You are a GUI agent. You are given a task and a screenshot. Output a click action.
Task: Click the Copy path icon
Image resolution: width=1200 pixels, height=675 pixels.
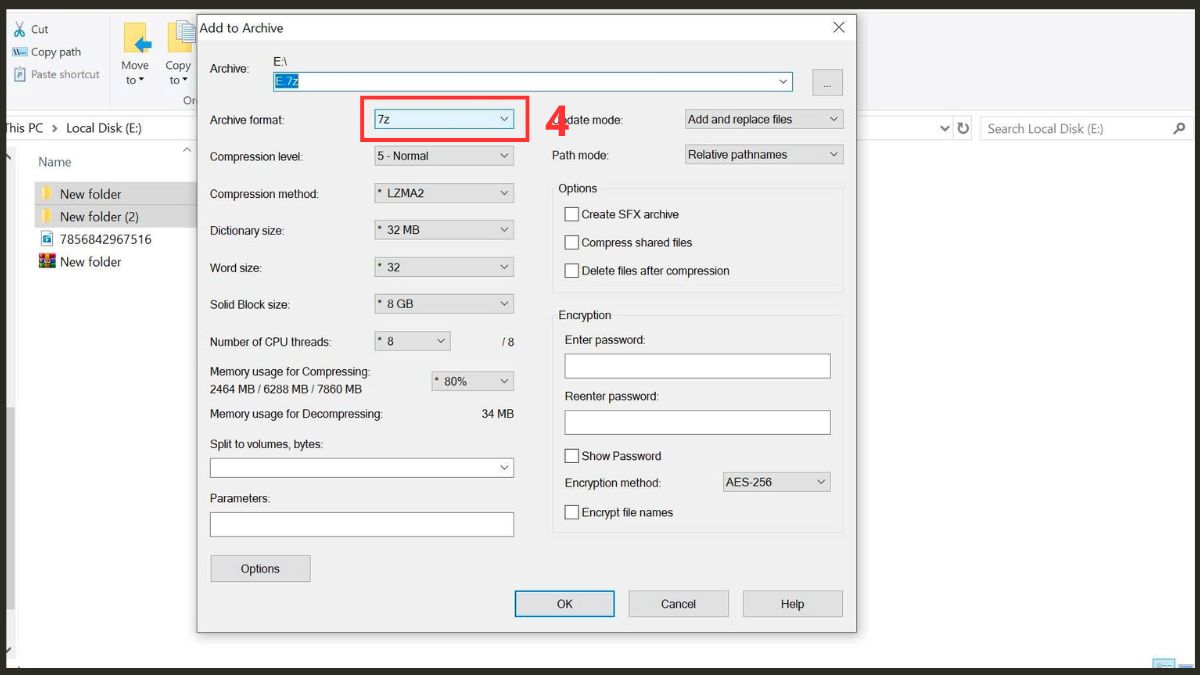tap(19, 52)
